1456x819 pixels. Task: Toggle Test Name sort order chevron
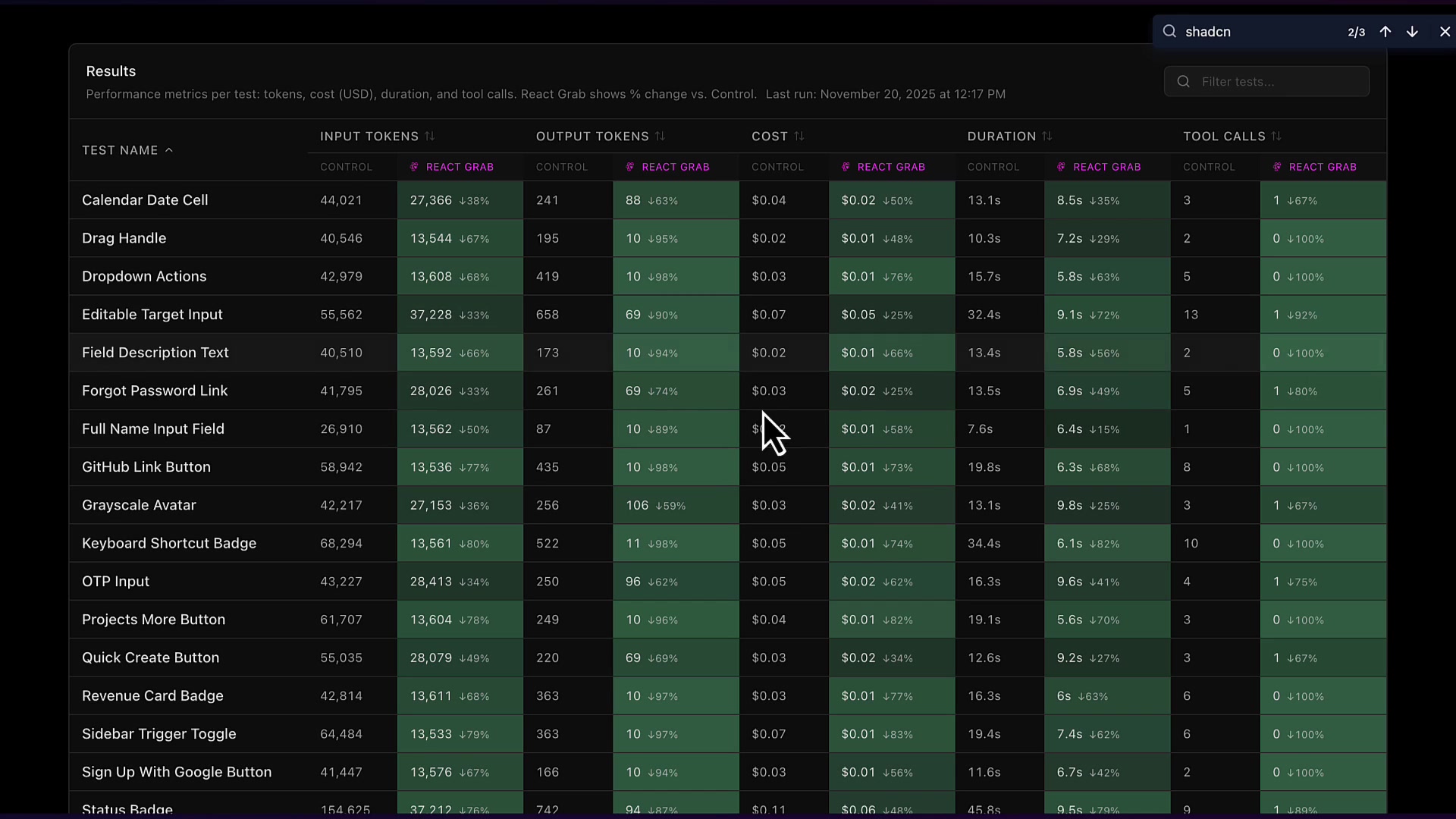(x=169, y=150)
